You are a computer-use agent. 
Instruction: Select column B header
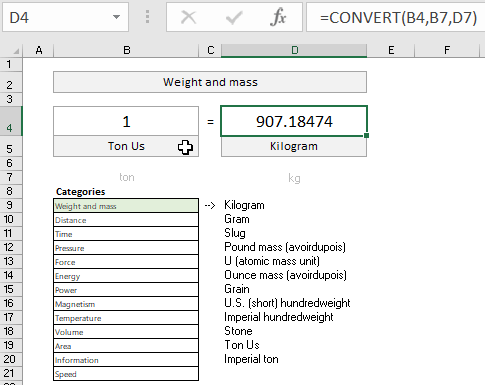pyautogui.click(x=126, y=50)
